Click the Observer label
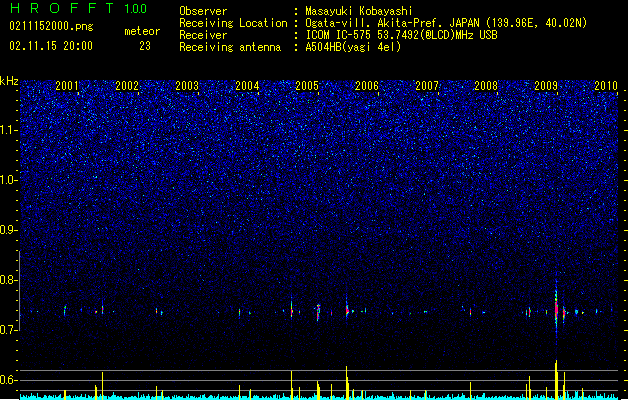This screenshot has width=629, height=400. (x=203, y=11)
